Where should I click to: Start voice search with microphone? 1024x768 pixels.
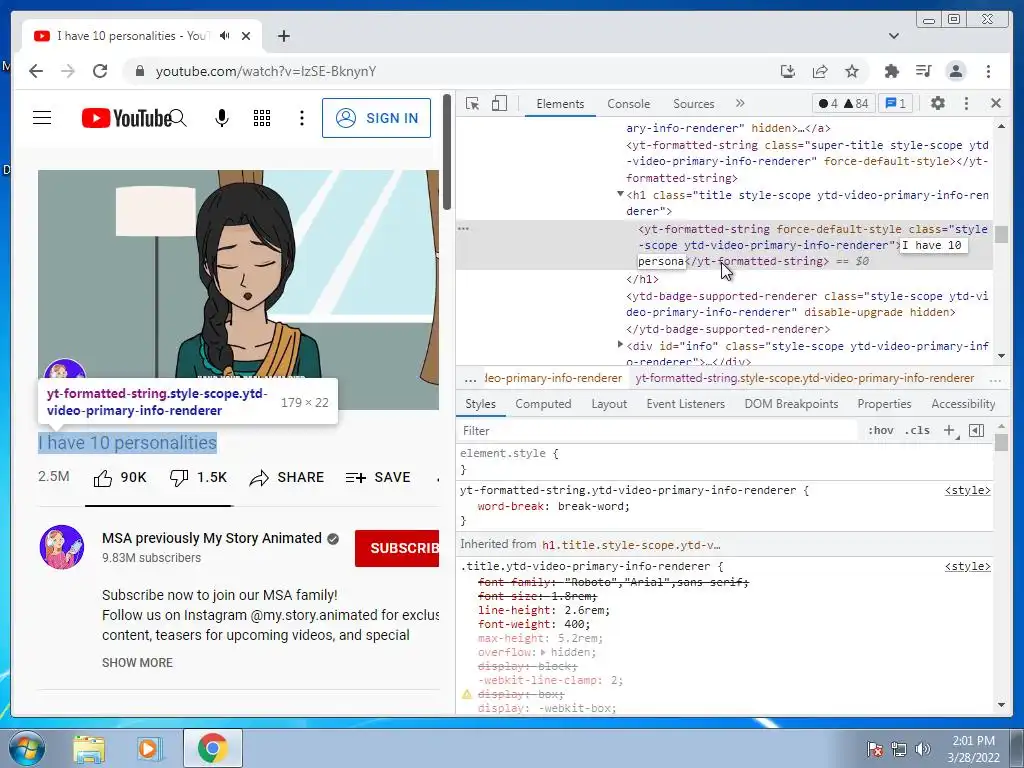coord(222,118)
